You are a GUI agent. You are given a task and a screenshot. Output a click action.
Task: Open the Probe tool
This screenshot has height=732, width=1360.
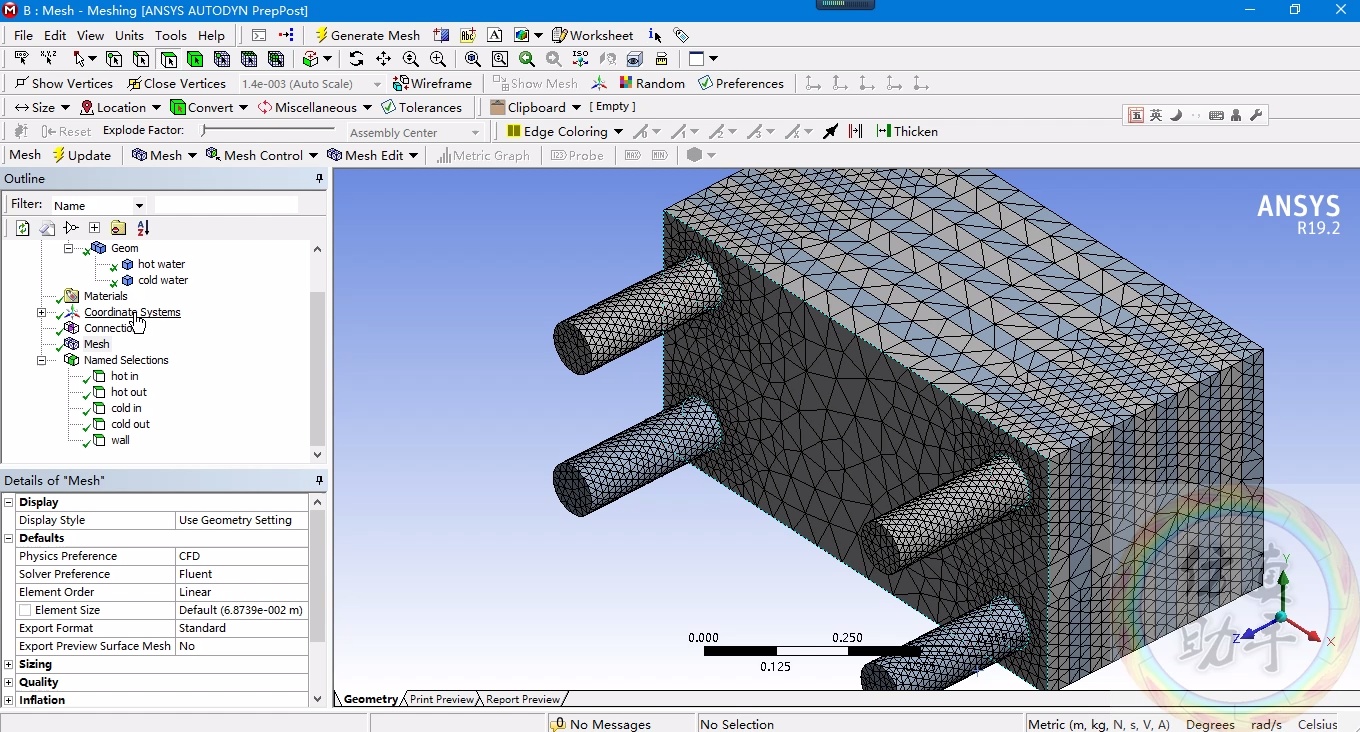(577, 155)
